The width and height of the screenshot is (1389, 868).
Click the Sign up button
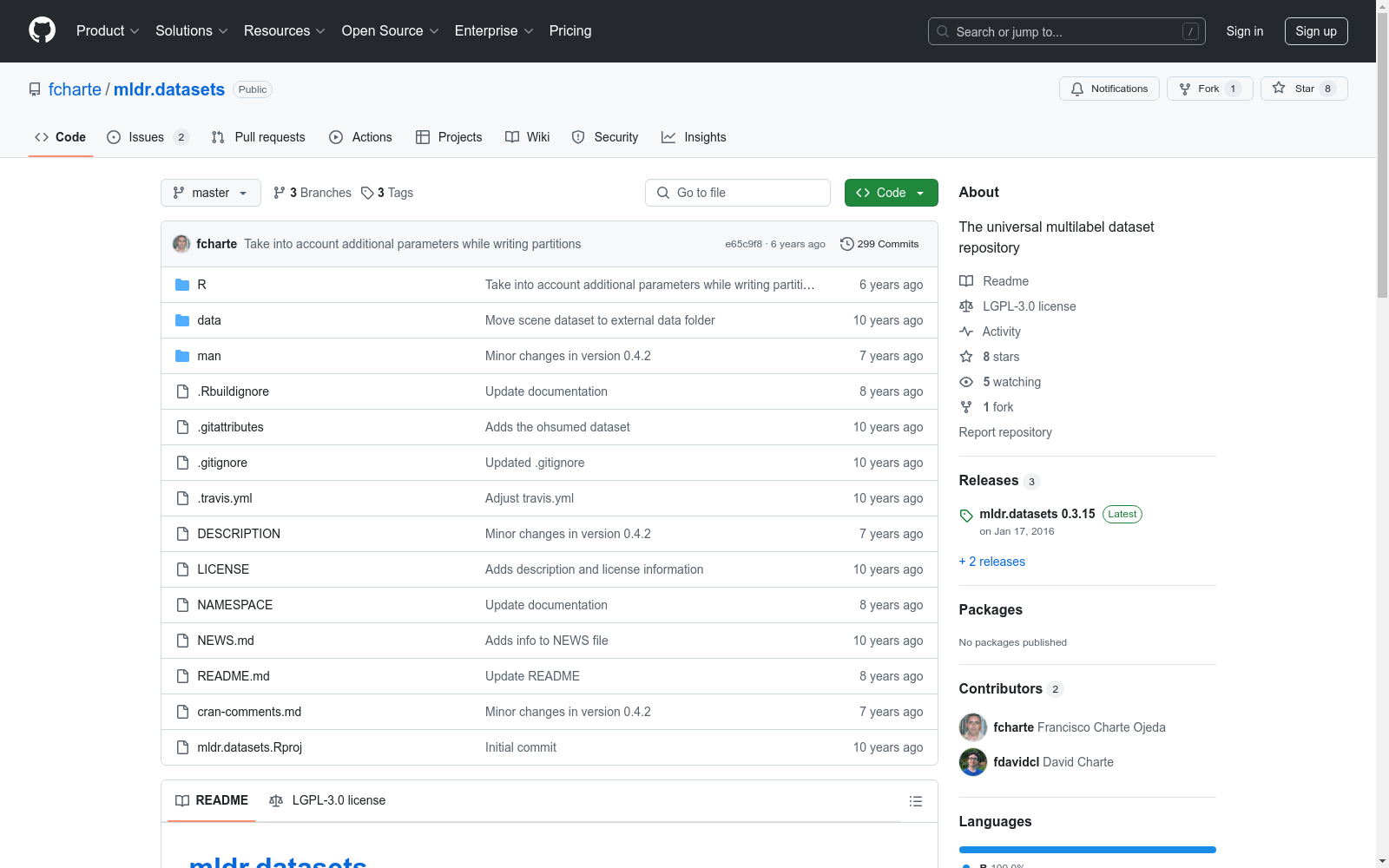(x=1316, y=31)
